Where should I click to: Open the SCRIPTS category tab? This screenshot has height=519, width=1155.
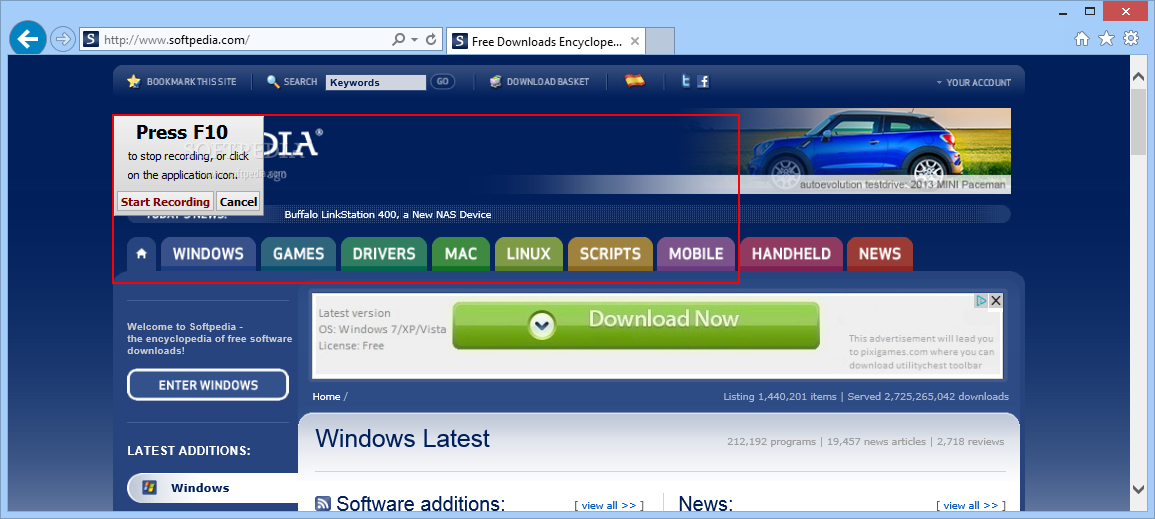click(x=610, y=254)
